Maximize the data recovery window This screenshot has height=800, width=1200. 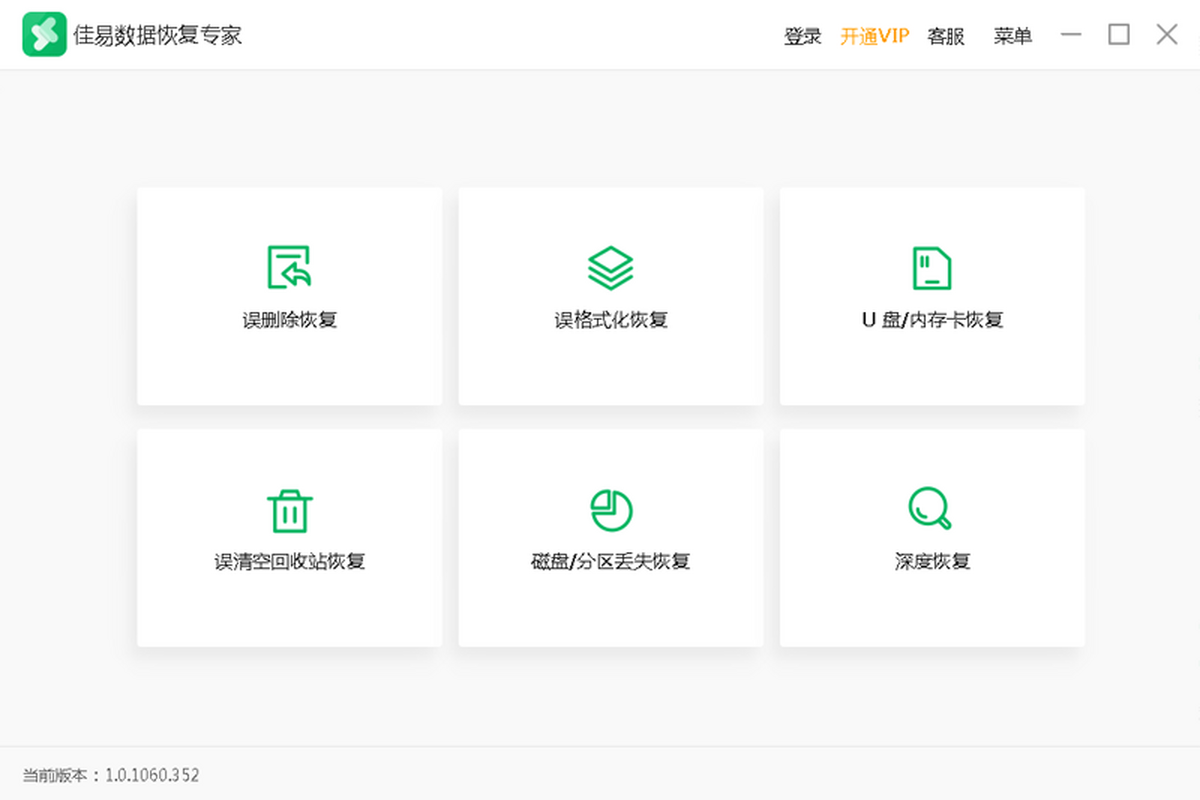[x=1119, y=35]
